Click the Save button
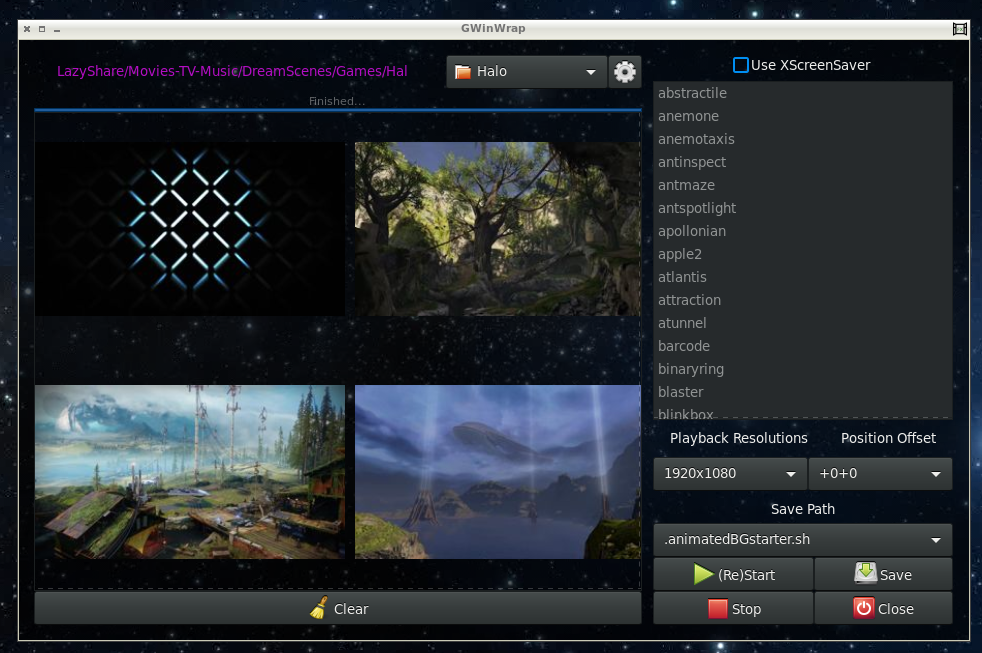982x653 pixels. point(883,574)
